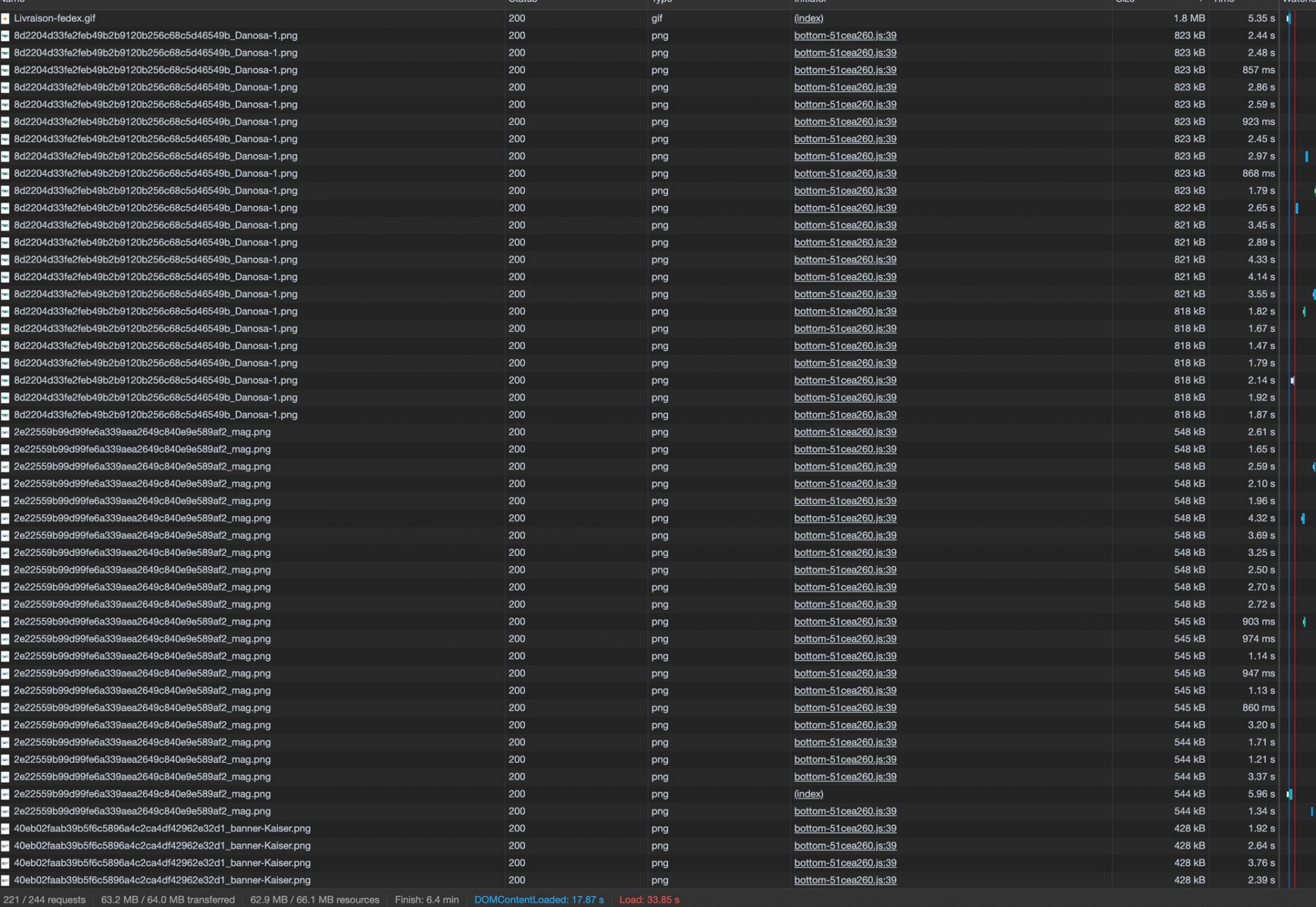The height and width of the screenshot is (907, 1316).
Task: Click the 3.25 s time value
Action: (x=1261, y=553)
